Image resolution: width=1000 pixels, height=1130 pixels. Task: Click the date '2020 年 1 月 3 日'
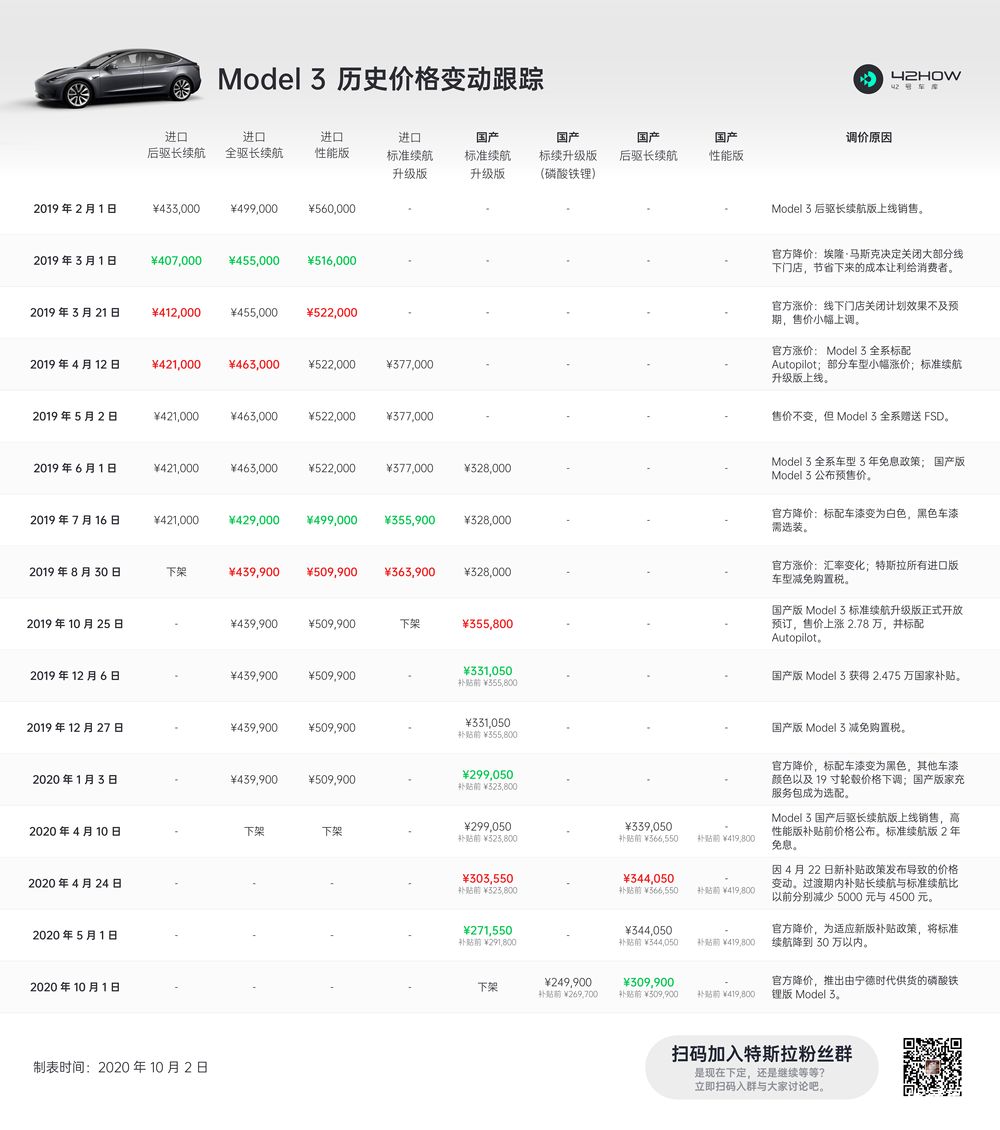(x=75, y=780)
